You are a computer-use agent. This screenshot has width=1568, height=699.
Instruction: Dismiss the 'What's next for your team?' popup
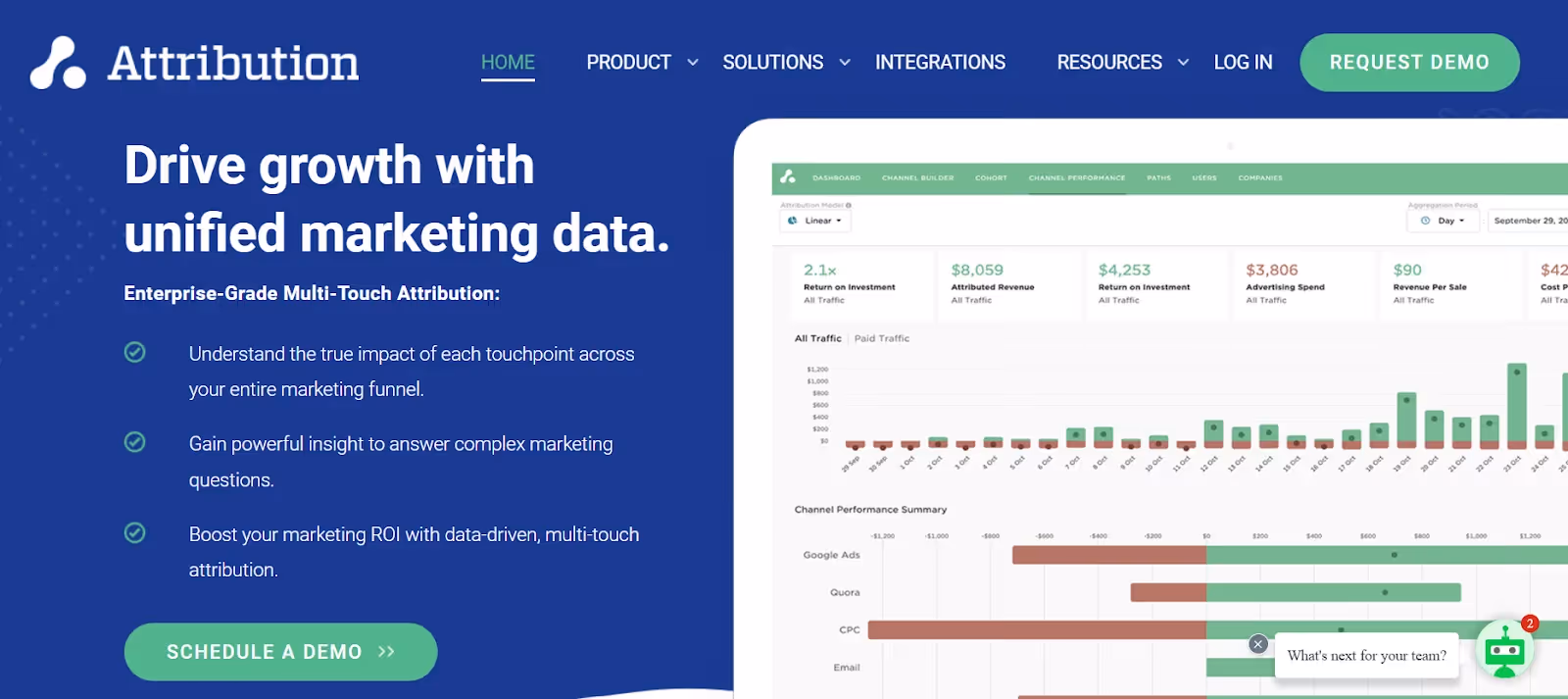[1258, 644]
